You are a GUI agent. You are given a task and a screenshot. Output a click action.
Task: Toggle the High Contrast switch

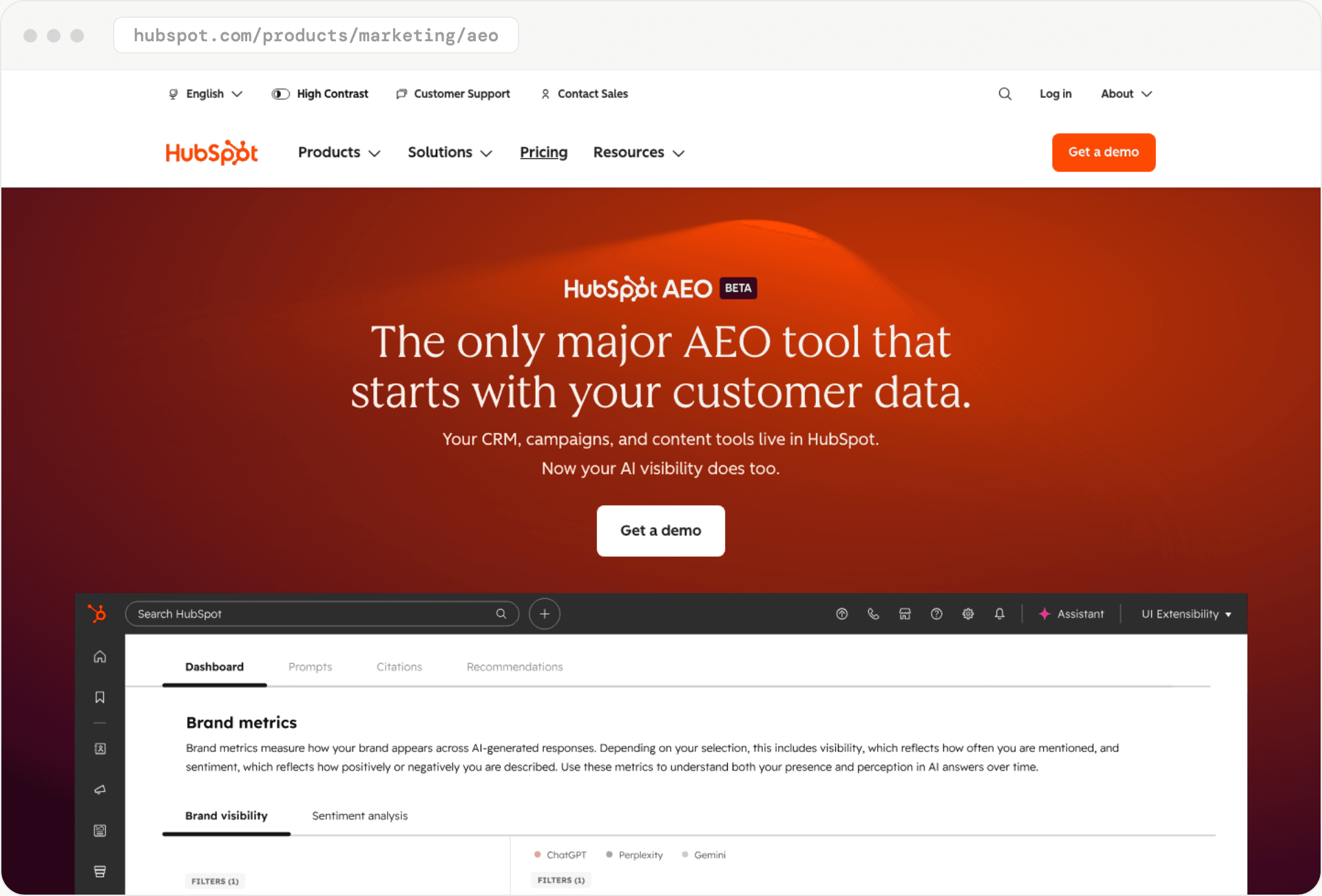pos(280,94)
